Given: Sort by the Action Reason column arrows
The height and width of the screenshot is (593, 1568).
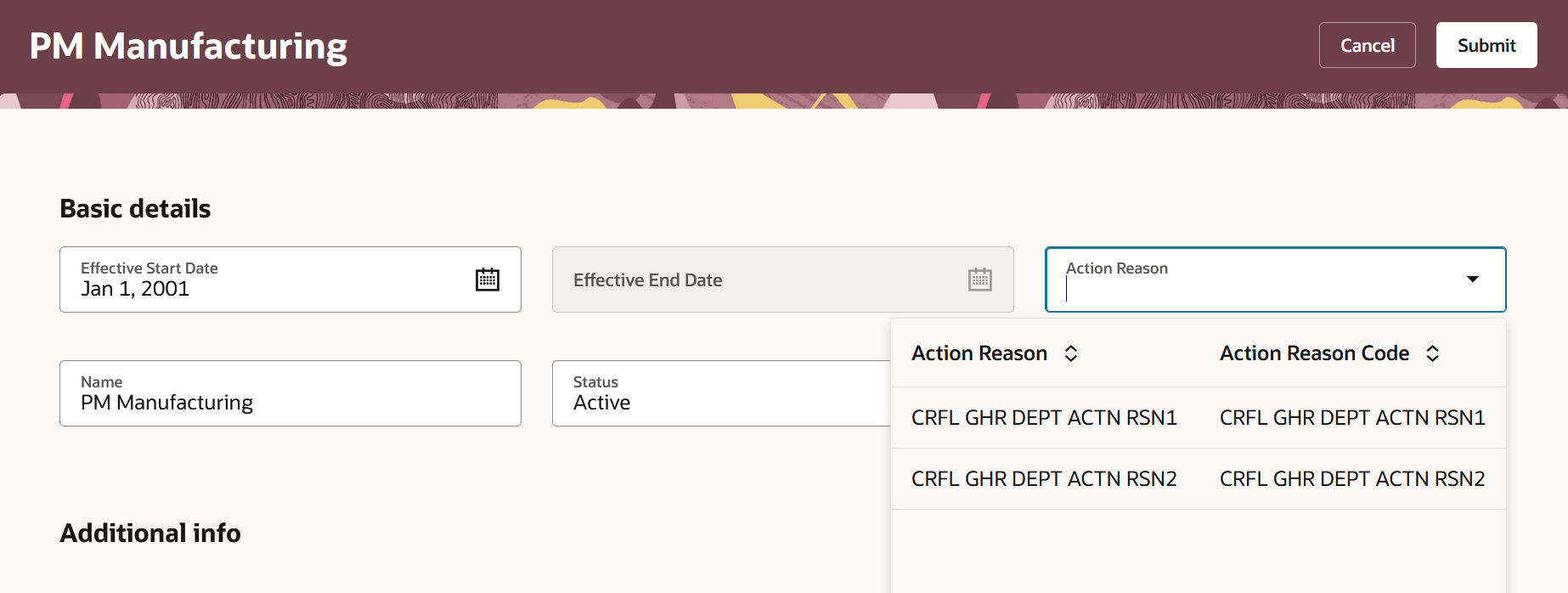Looking at the screenshot, I should click(x=1071, y=353).
